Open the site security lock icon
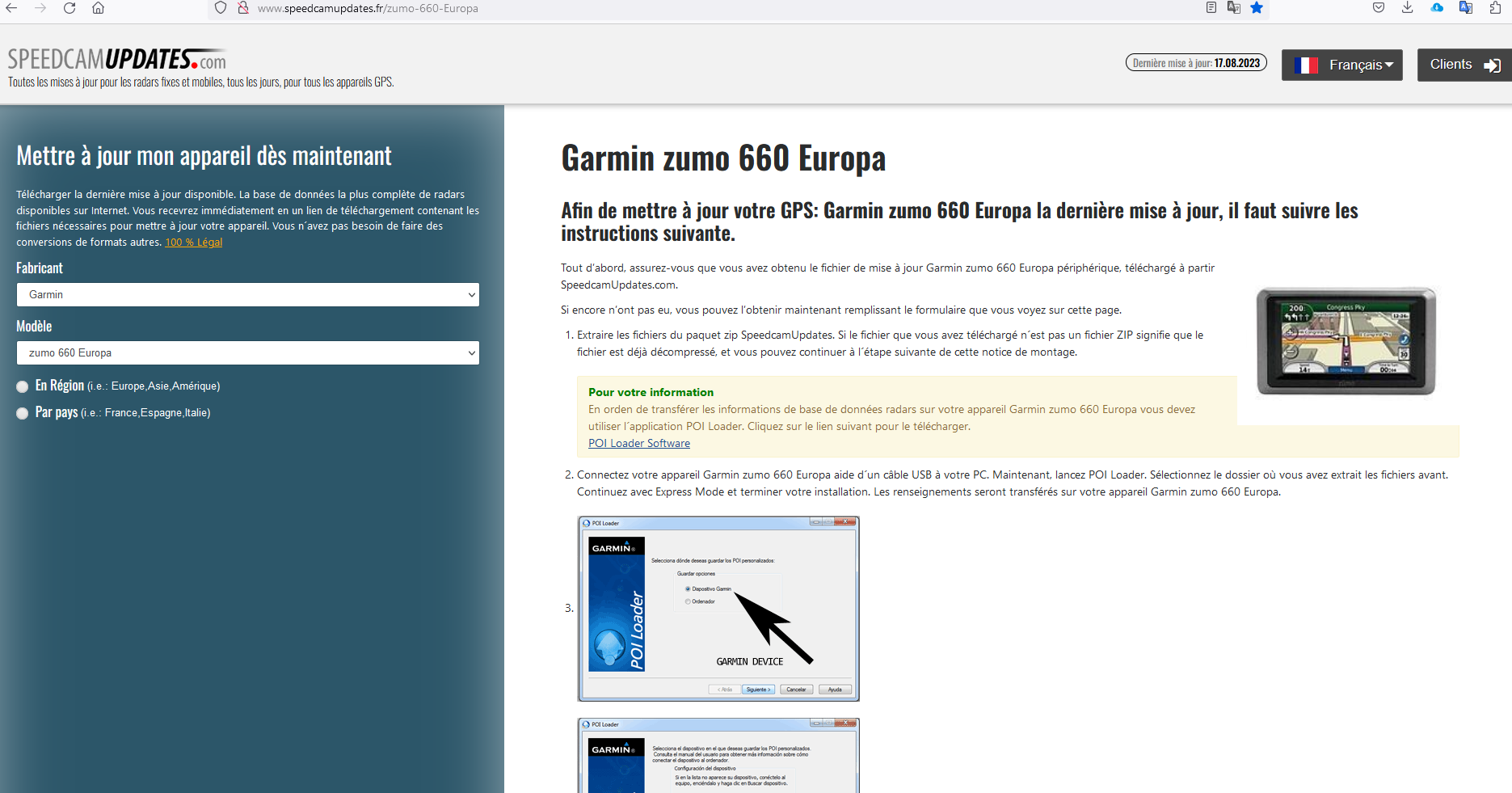Viewport: 1512px width, 793px height. 242,8
